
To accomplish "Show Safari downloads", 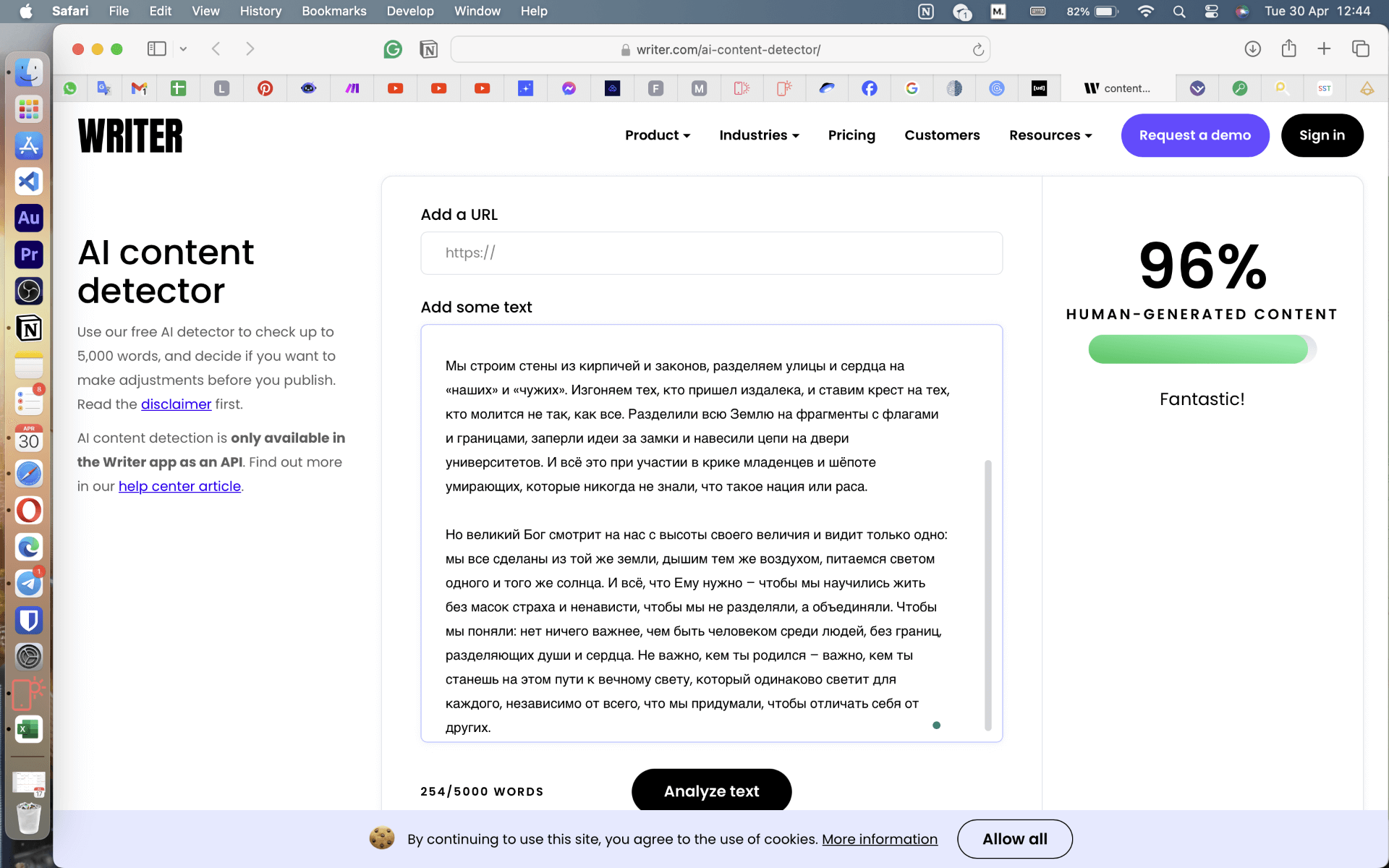I will 1253,48.
